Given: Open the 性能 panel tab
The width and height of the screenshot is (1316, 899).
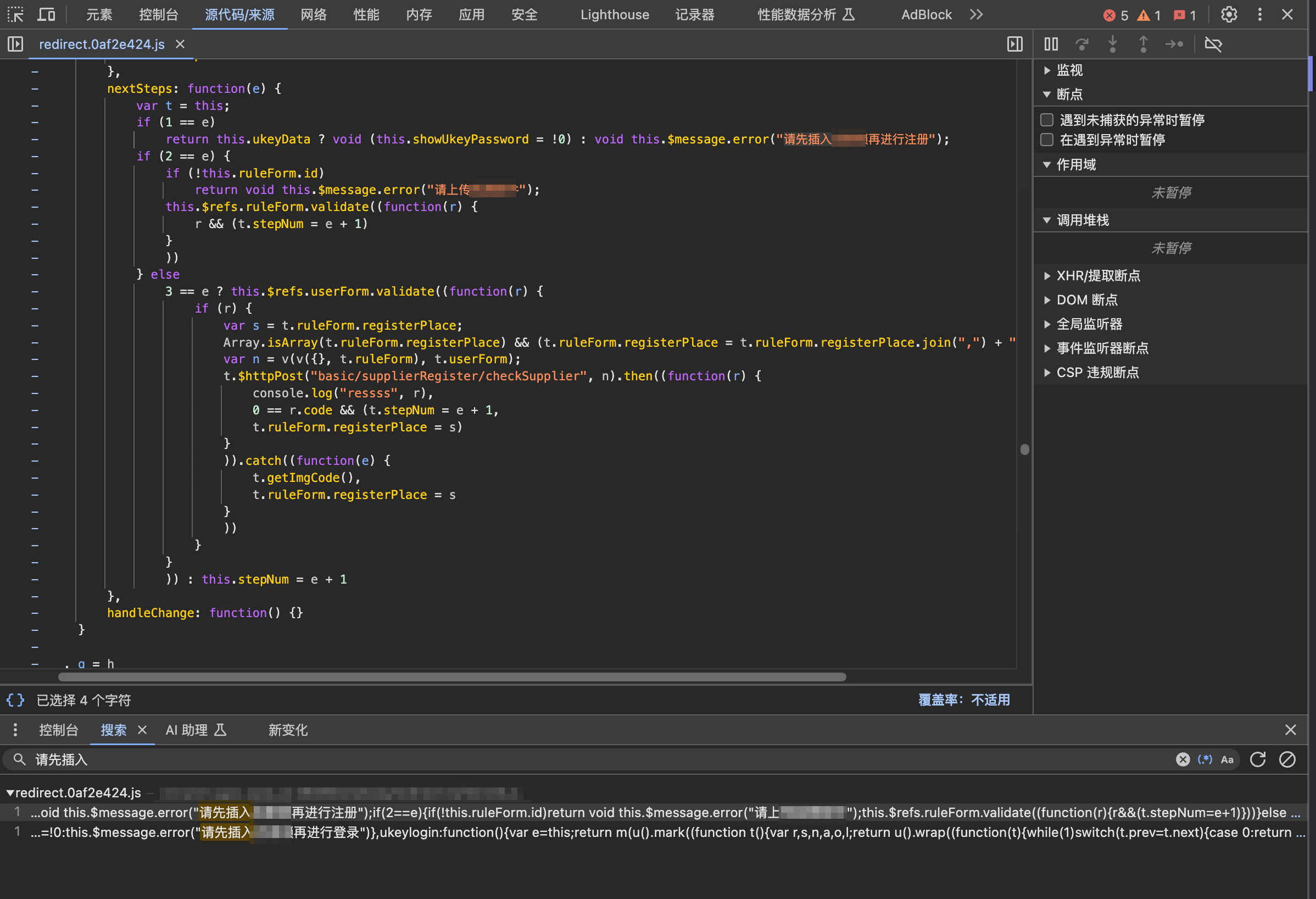Looking at the screenshot, I should click(x=366, y=15).
